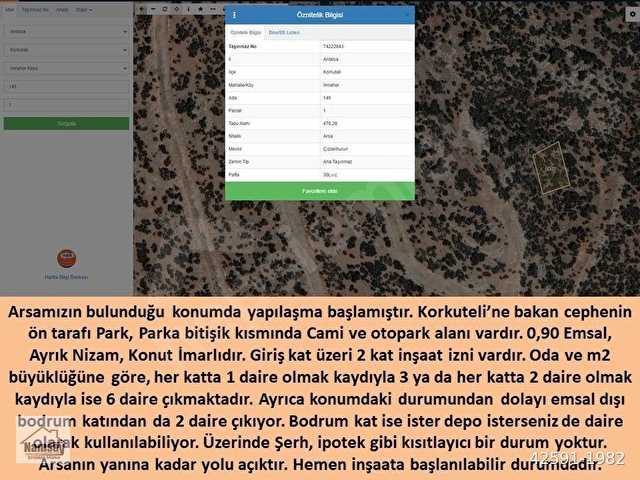
Task: Switch to the Analiz tab
Action: pos(62,9)
